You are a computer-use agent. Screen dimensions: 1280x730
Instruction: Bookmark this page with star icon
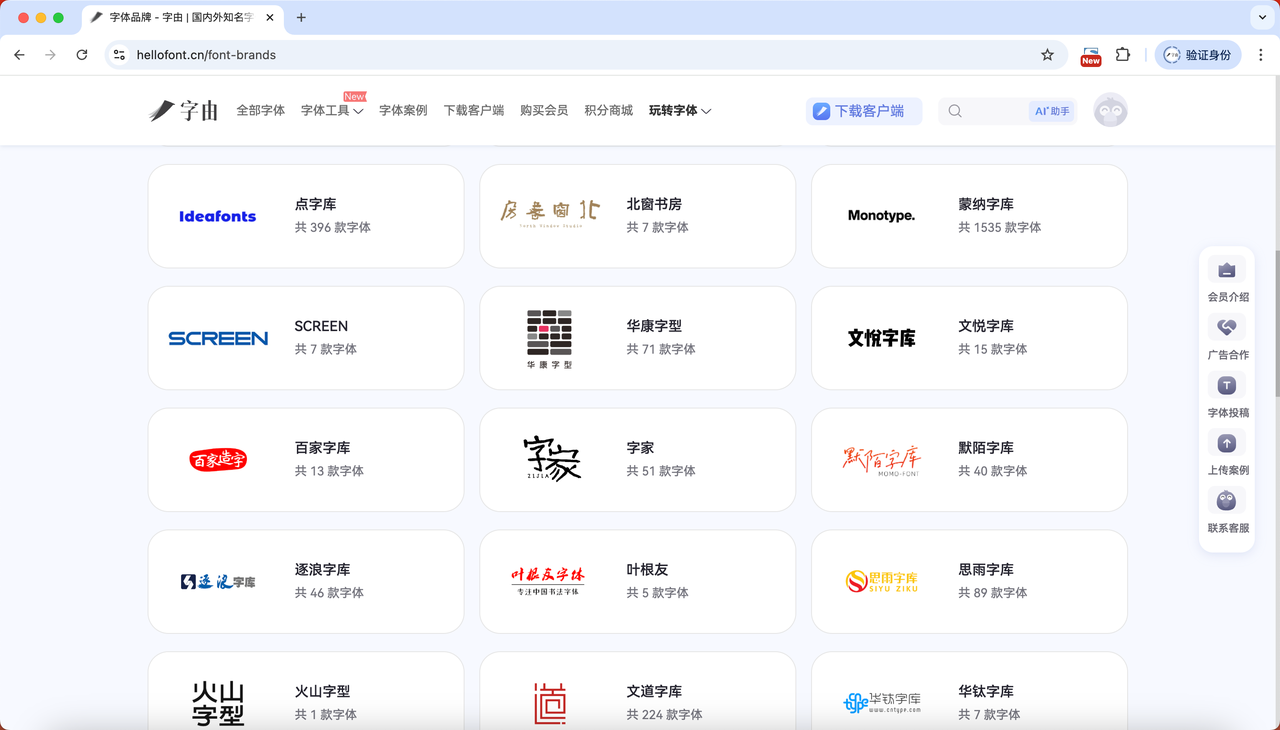(1047, 55)
